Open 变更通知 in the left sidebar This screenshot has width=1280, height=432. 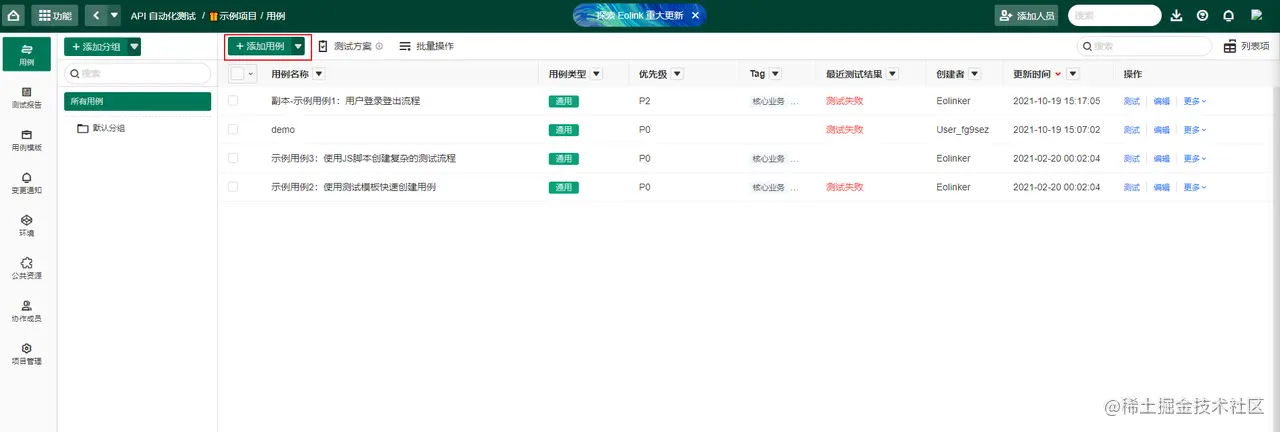[27, 183]
